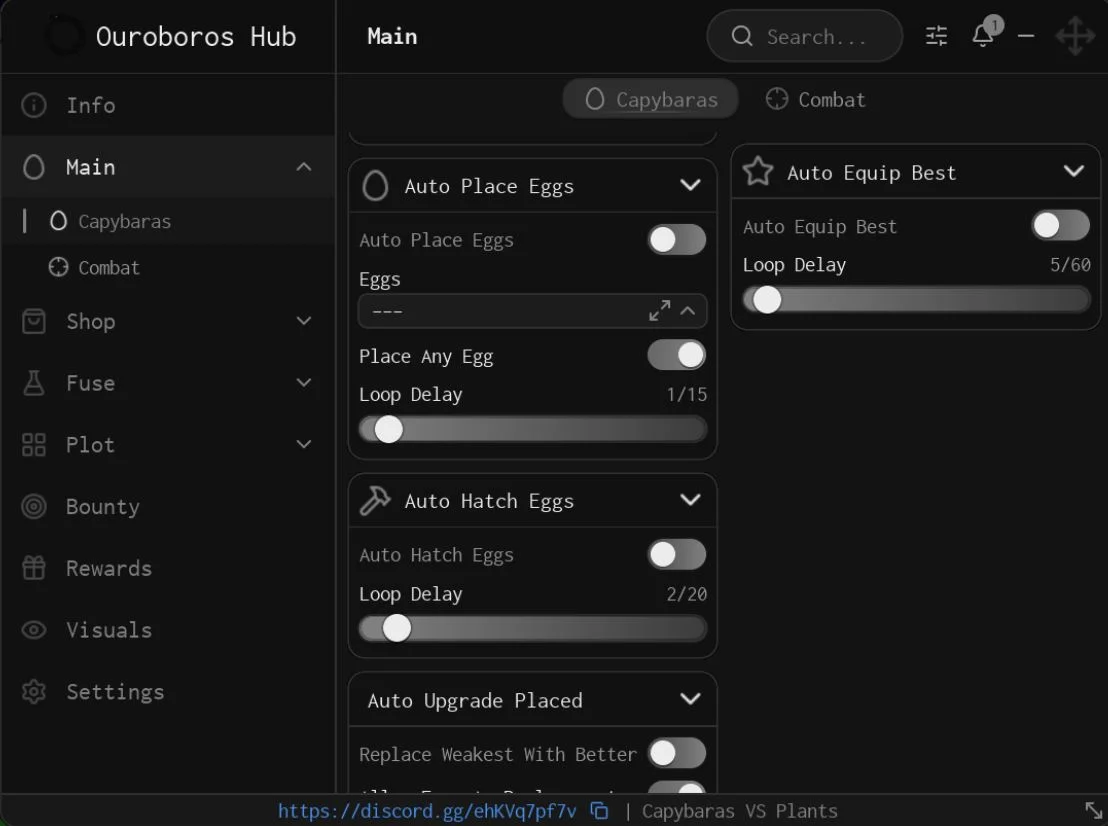Click egg icon in Auto Place Eggs header
The image size is (1108, 826).
coord(375,186)
